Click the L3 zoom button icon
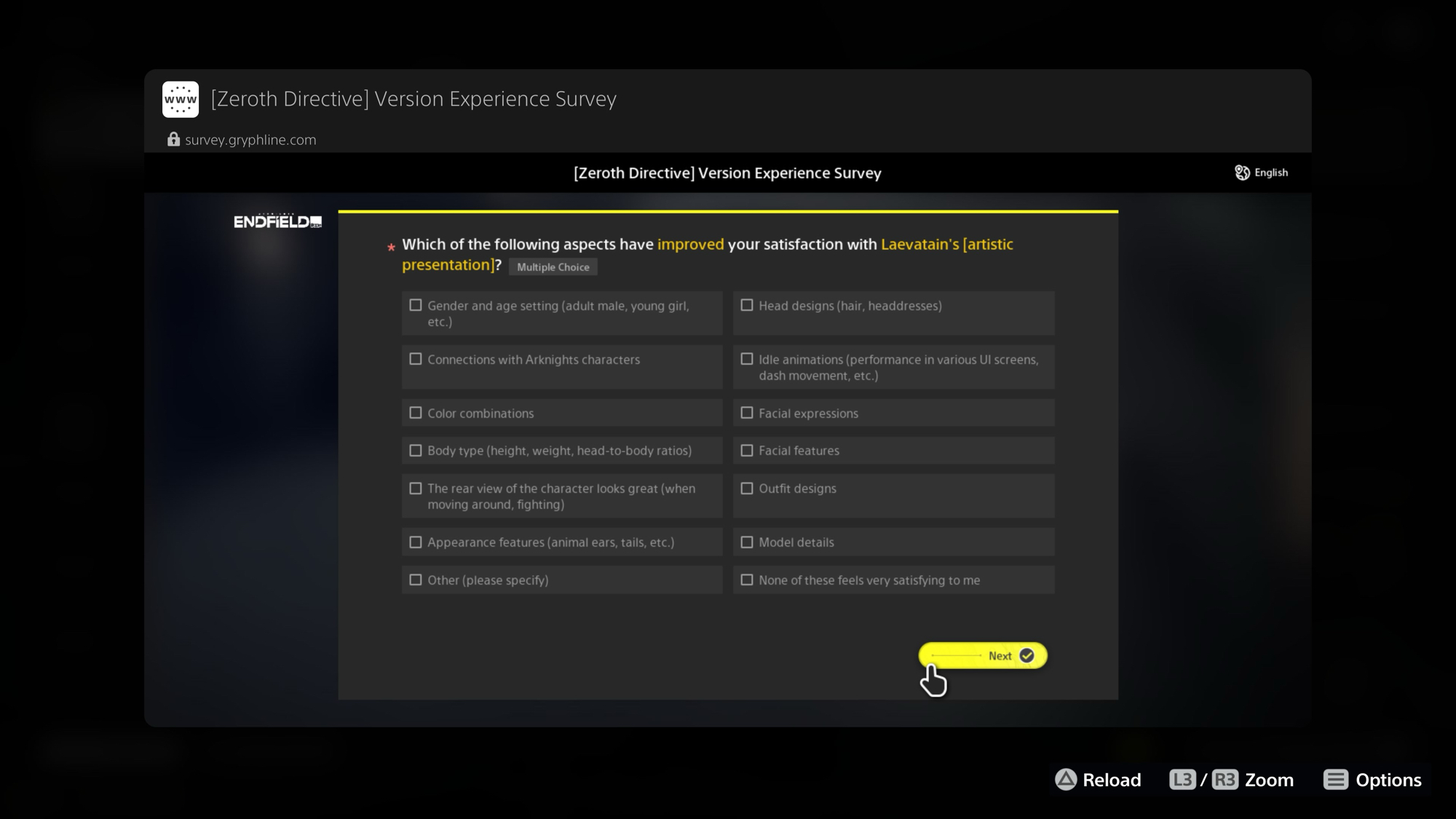Image resolution: width=1456 pixels, height=819 pixels. [x=1182, y=780]
